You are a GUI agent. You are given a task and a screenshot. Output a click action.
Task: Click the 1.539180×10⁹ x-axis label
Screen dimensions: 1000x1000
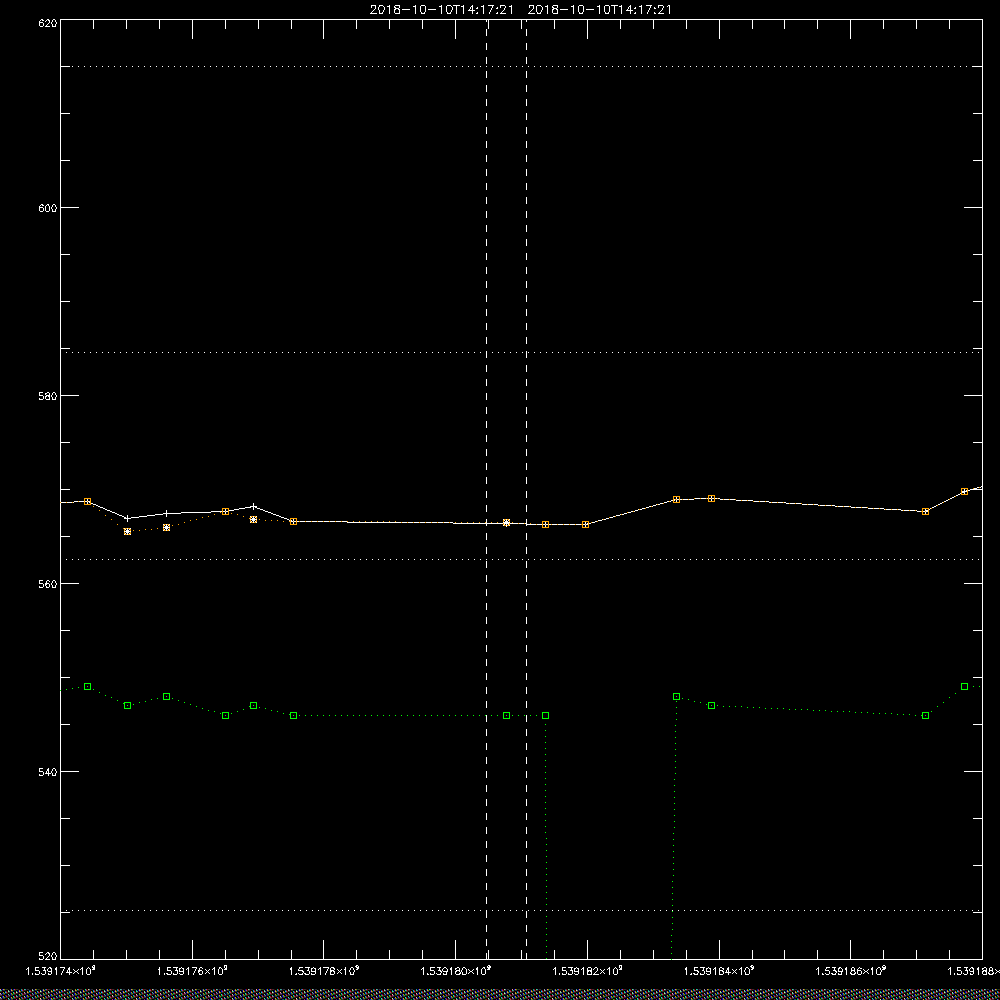[456, 971]
